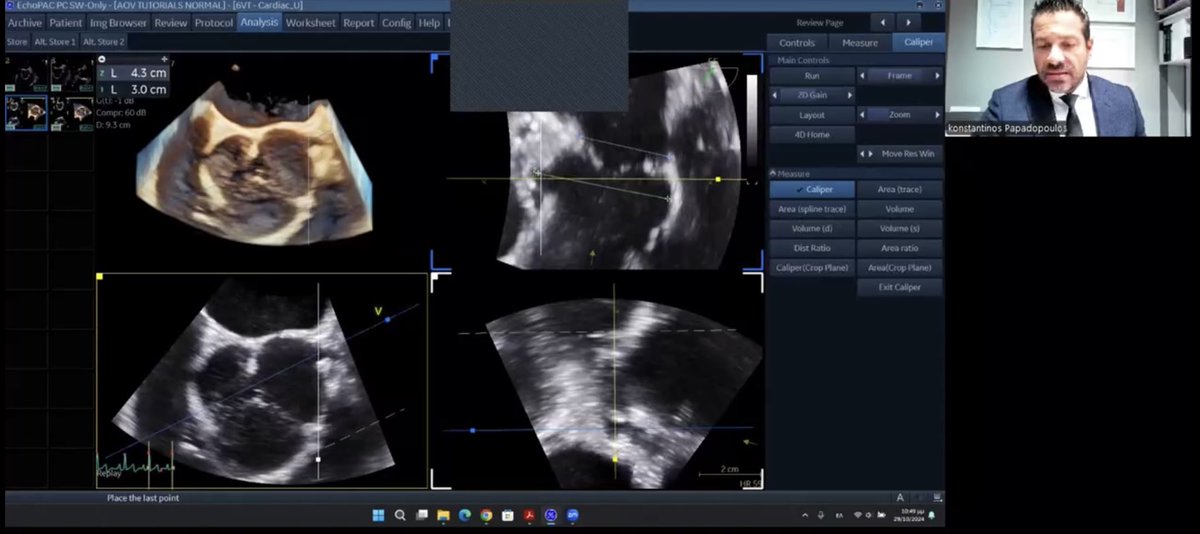
Task: Click Exit Caliper
Action: pos(900,287)
